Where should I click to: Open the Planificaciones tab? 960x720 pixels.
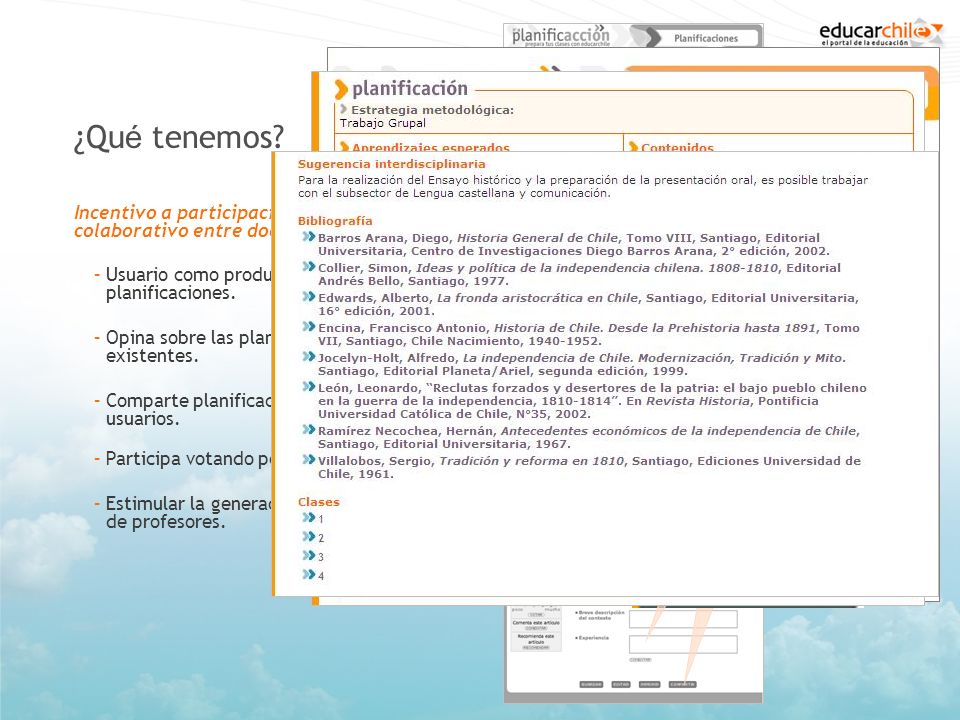pyautogui.click(x=705, y=38)
